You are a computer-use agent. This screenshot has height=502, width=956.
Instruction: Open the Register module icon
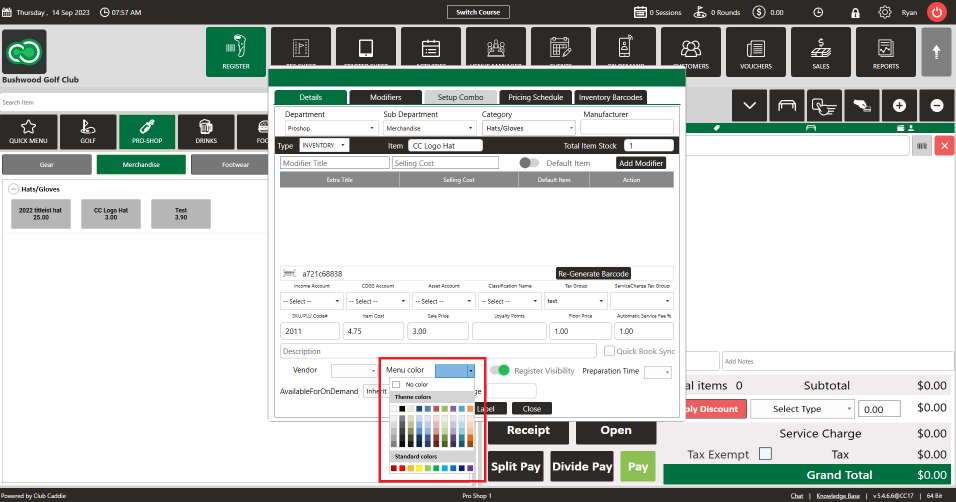pyautogui.click(x=236, y=52)
